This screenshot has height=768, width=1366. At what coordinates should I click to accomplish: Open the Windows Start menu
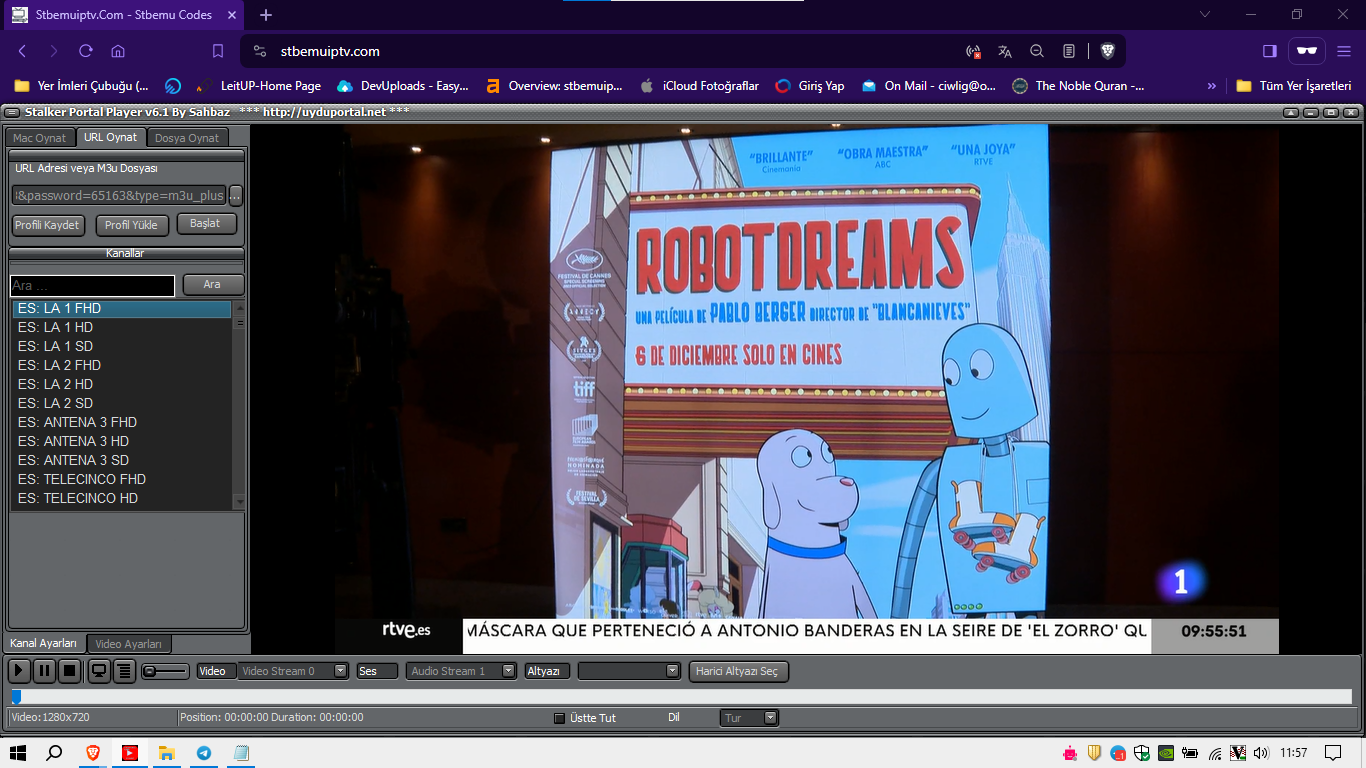point(17,753)
